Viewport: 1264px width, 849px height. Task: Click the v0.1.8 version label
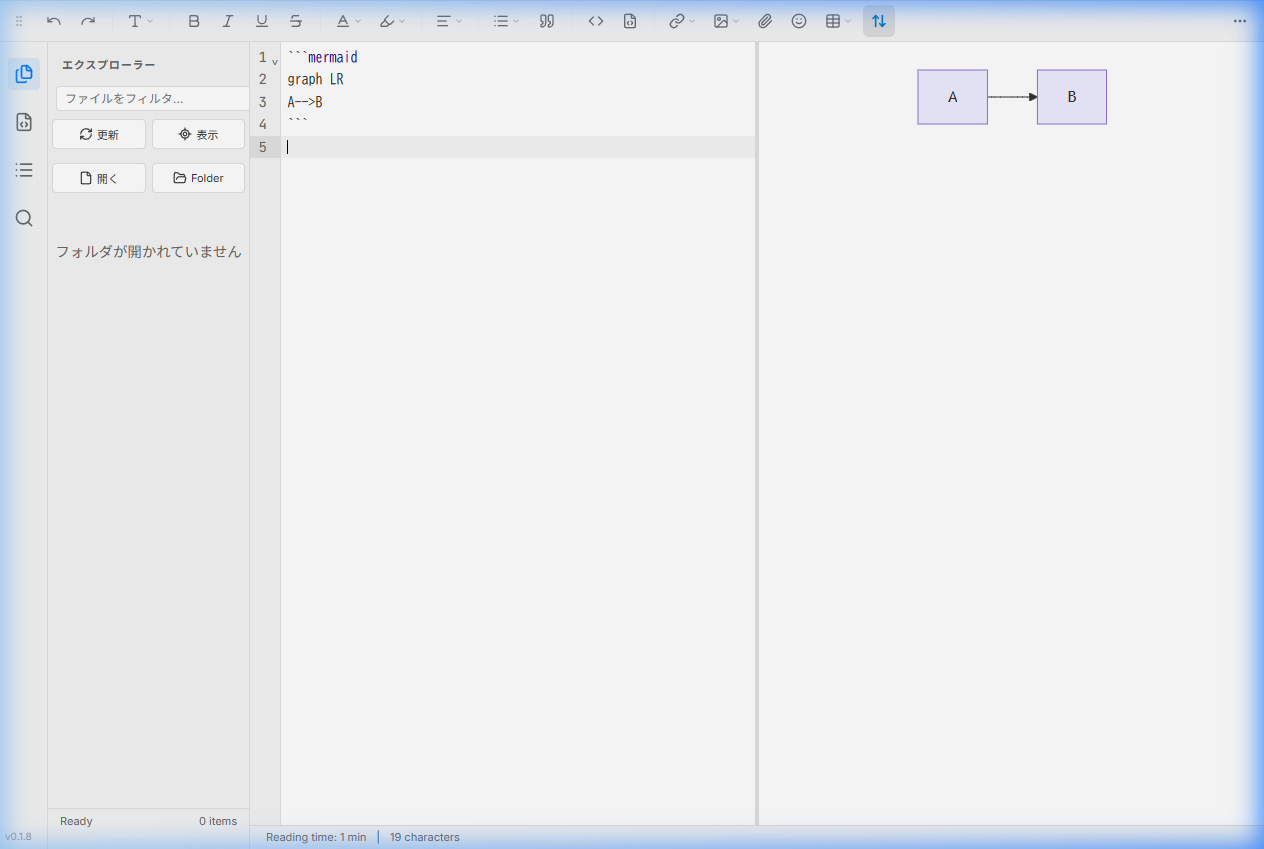pyautogui.click(x=18, y=836)
